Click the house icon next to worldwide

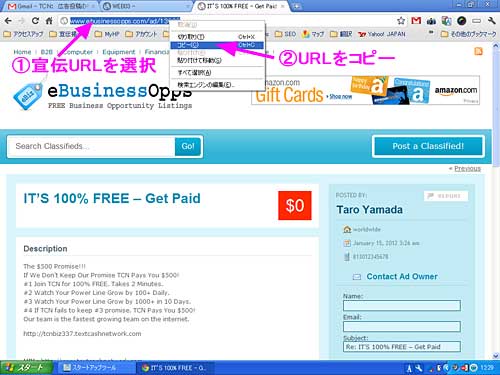347,229
